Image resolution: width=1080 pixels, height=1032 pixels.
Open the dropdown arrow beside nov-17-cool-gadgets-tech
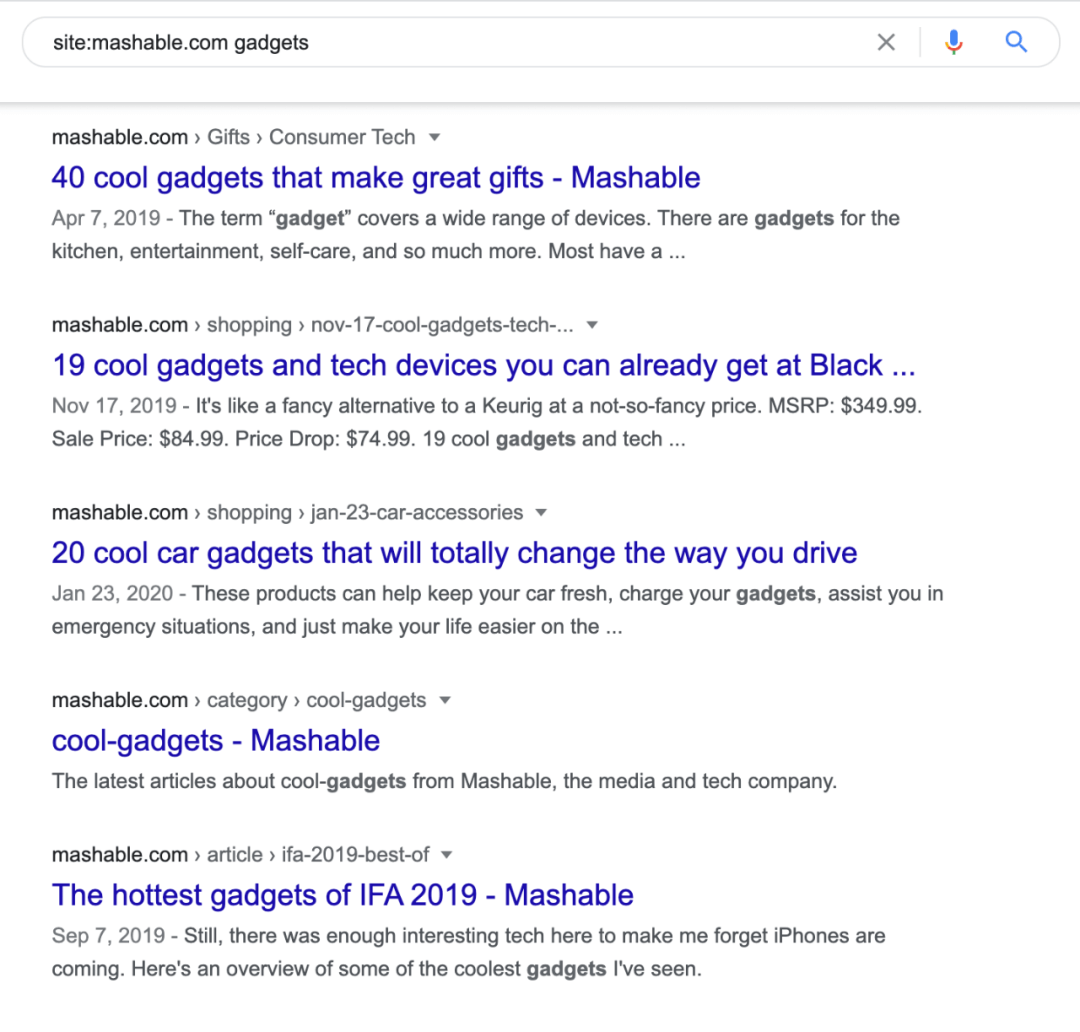(592, 325)
